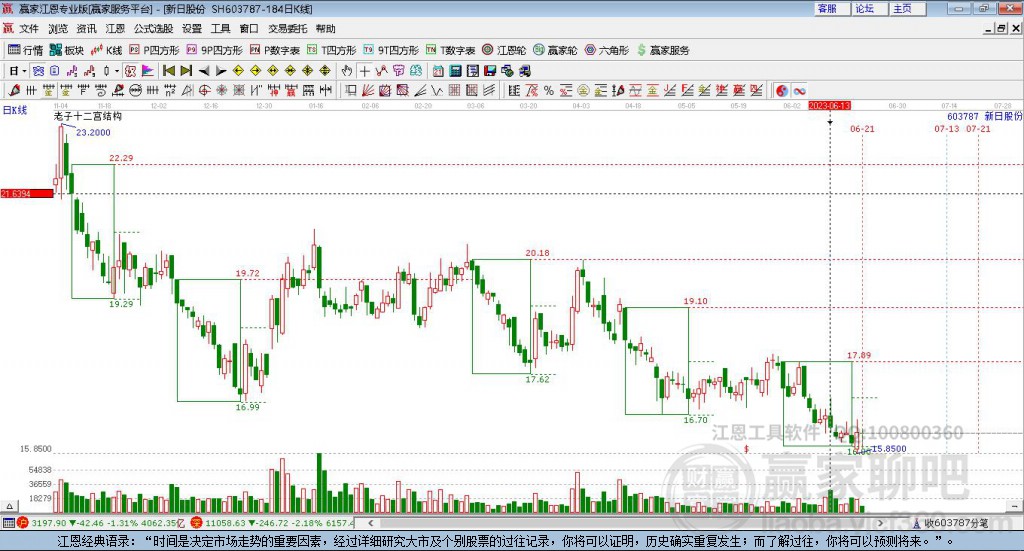This screenshot has width=1024, height=551.
Task: Open the candlestick style dropdown arrow
Action: pos(117,71)
